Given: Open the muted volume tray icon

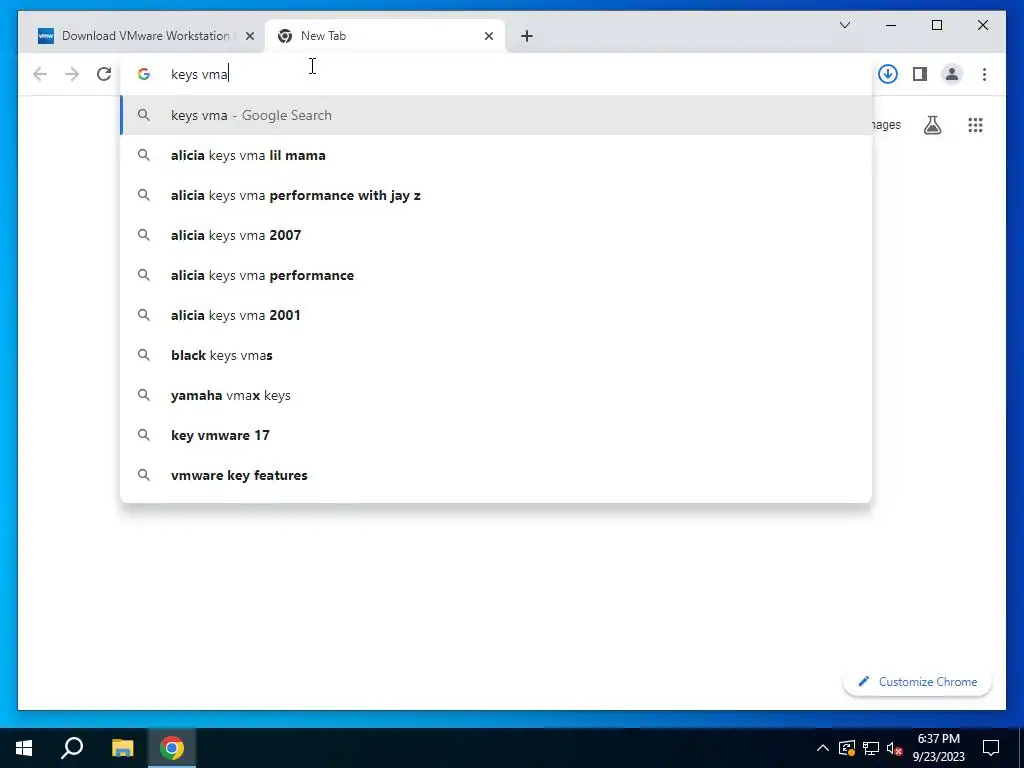Looking at the screenshot, I should 894,748.
